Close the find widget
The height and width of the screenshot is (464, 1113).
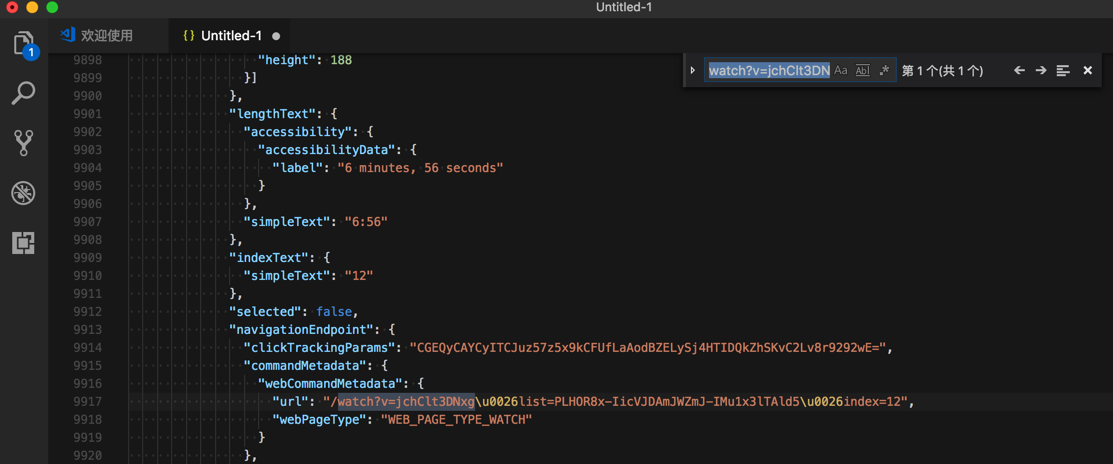1087,70
